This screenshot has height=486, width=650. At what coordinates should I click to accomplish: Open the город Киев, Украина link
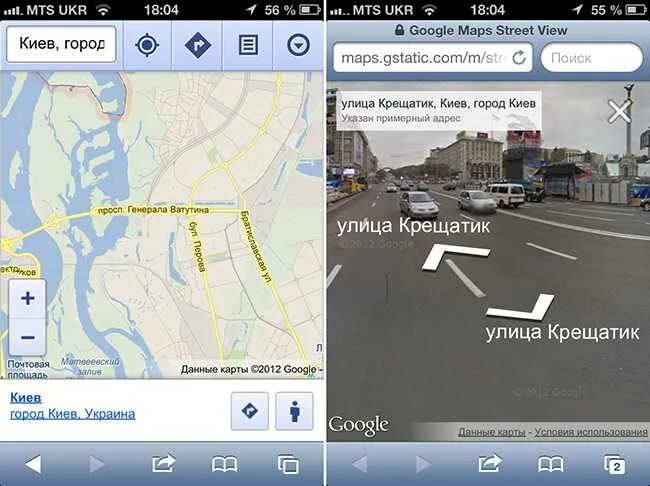click(73, 414)
